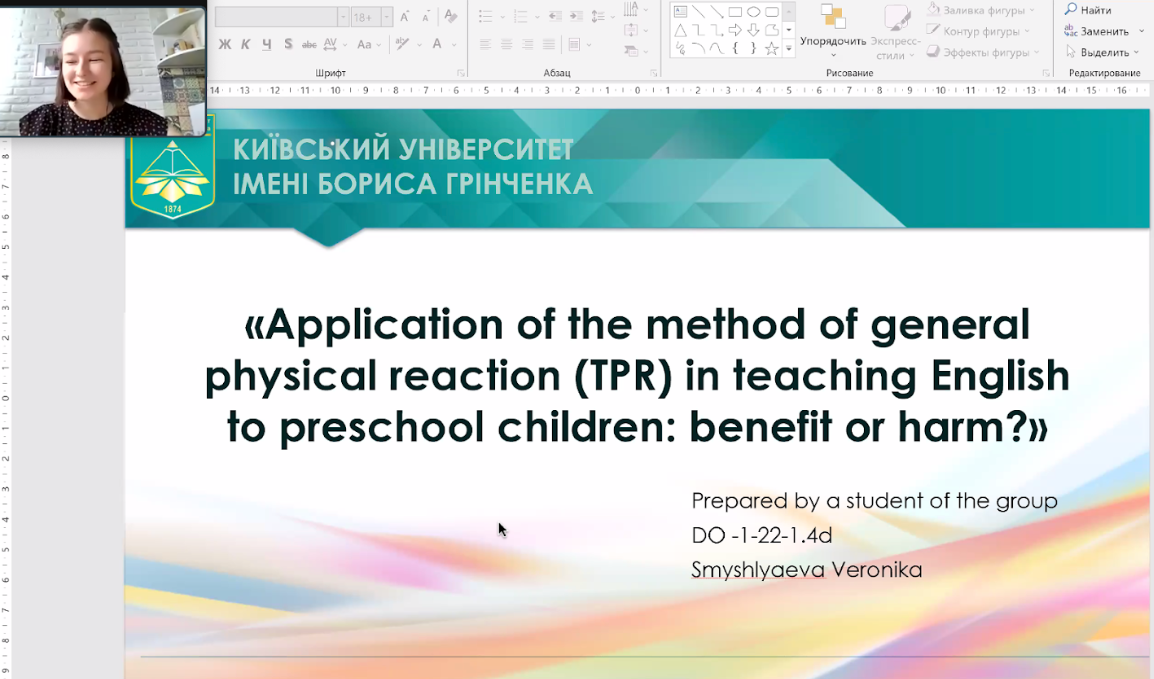The width and height of the screenshot is (1154, 679).
Task: Select the star shape in the shapes gallery
Action: pos(771,48)
